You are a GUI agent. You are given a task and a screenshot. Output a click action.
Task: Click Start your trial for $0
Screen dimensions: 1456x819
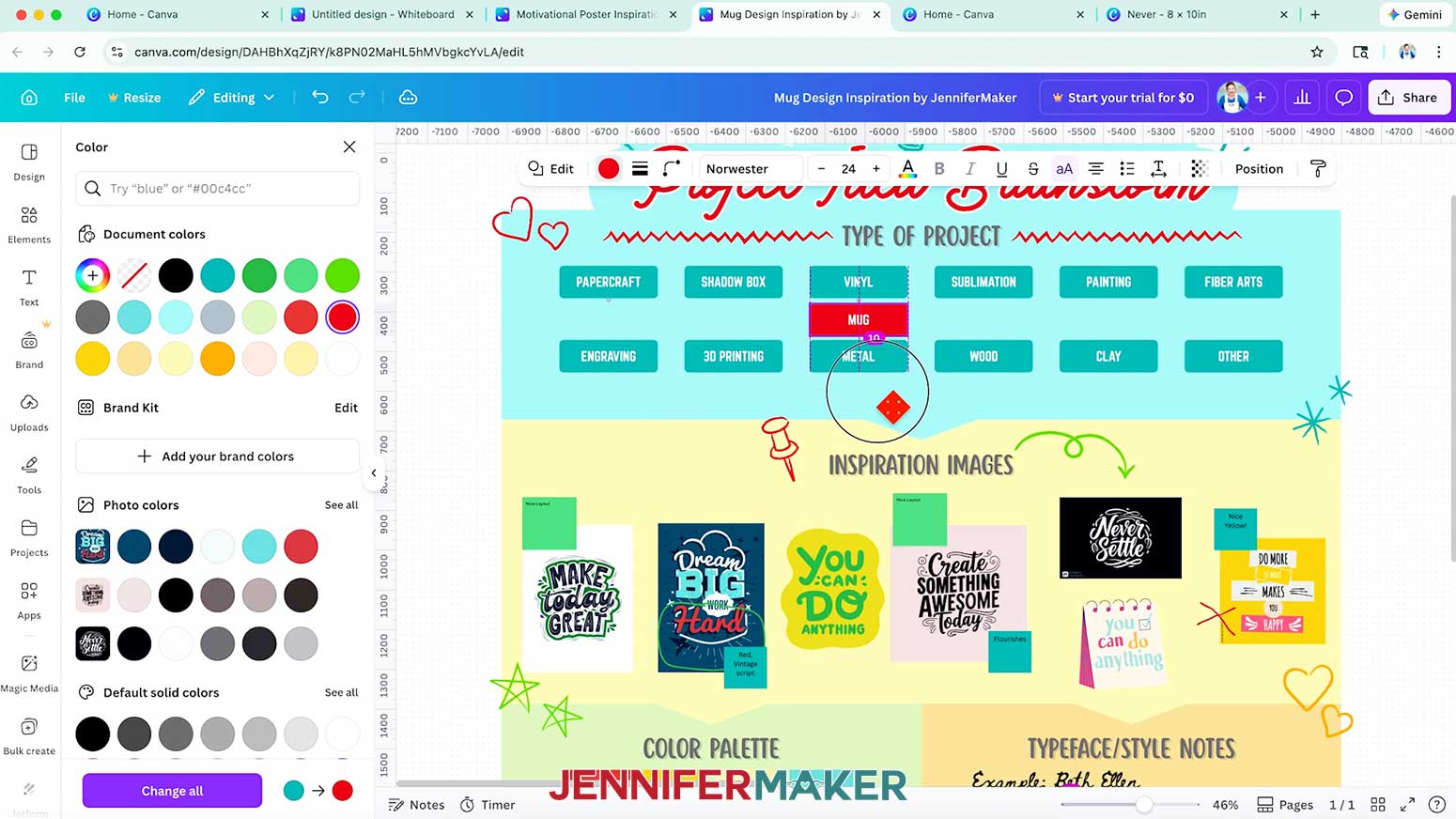pos(1123,98)
